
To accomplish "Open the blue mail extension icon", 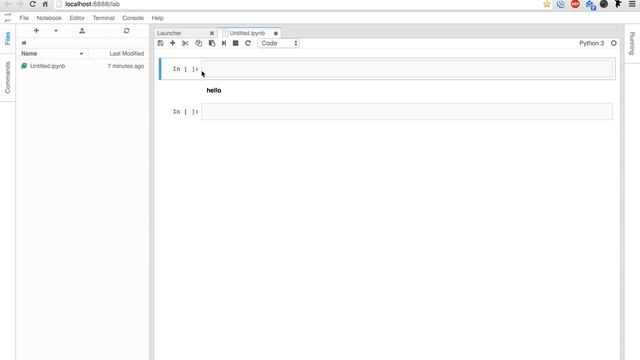I will click(590, 5).
